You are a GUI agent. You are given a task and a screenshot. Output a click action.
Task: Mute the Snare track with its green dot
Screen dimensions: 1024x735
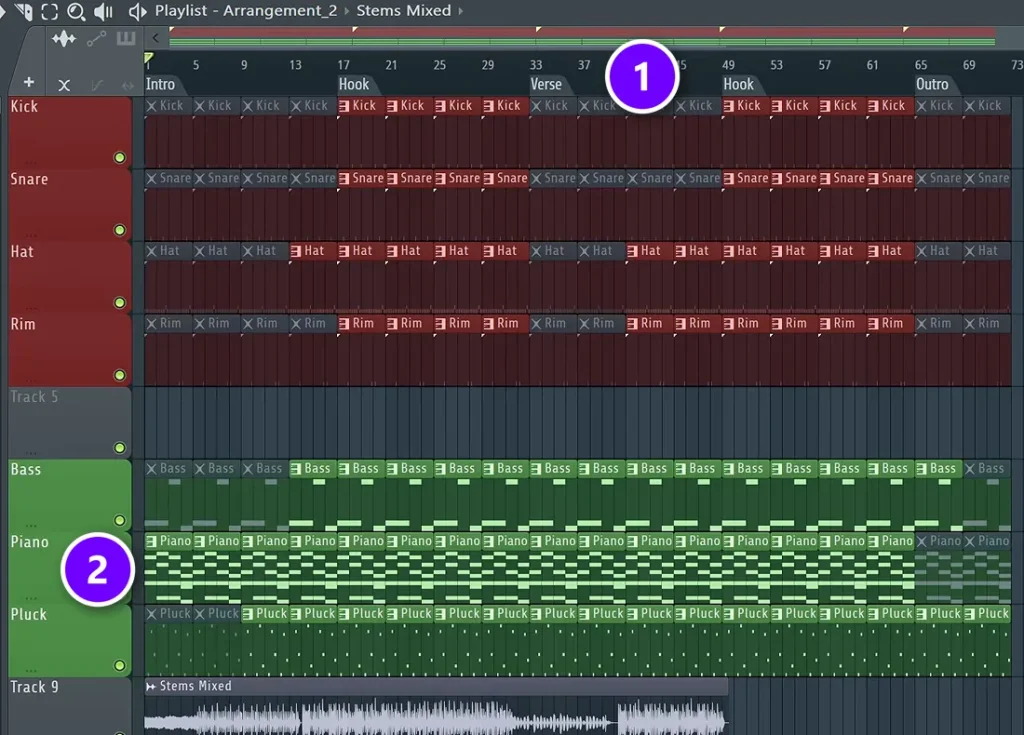pyautogui.click(x=120, y=230)
